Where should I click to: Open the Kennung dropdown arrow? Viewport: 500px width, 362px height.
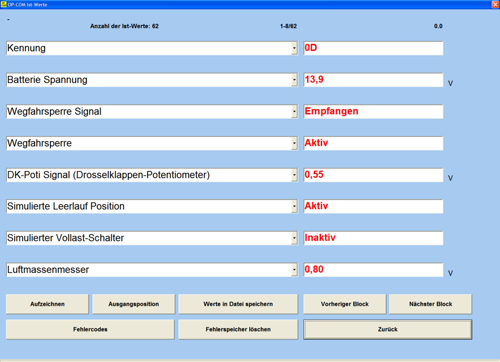click(x=294, y=48)
